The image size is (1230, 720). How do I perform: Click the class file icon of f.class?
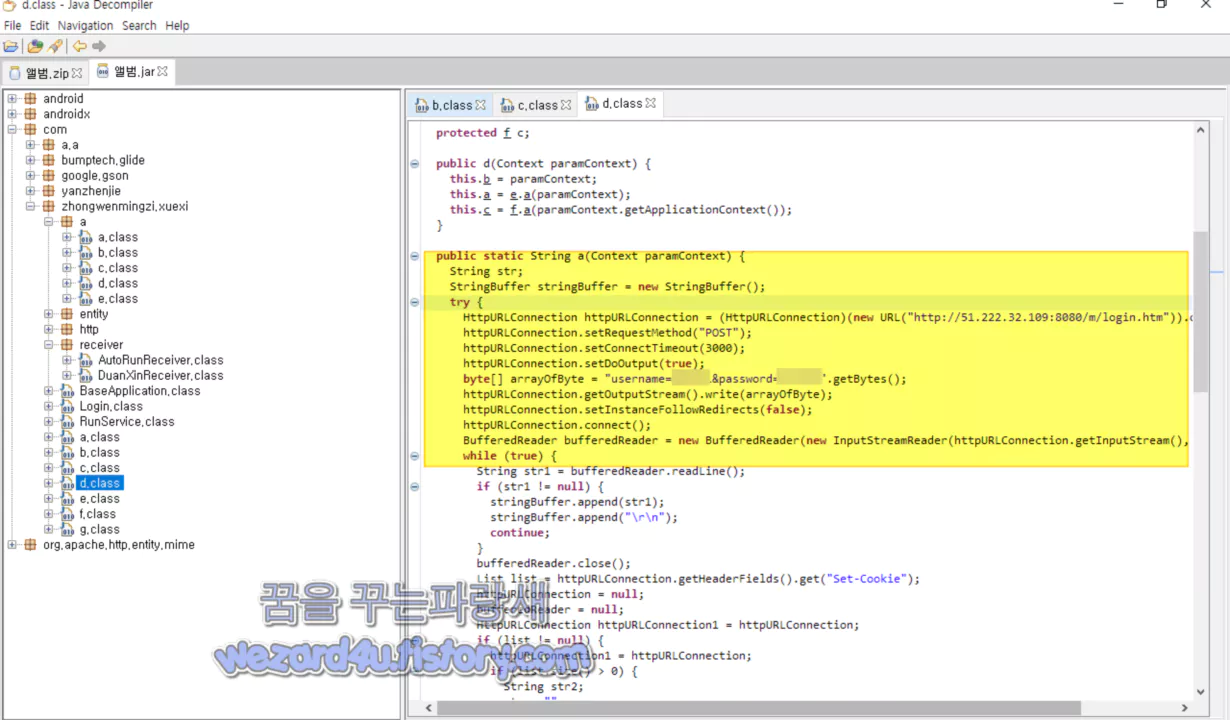67,514
